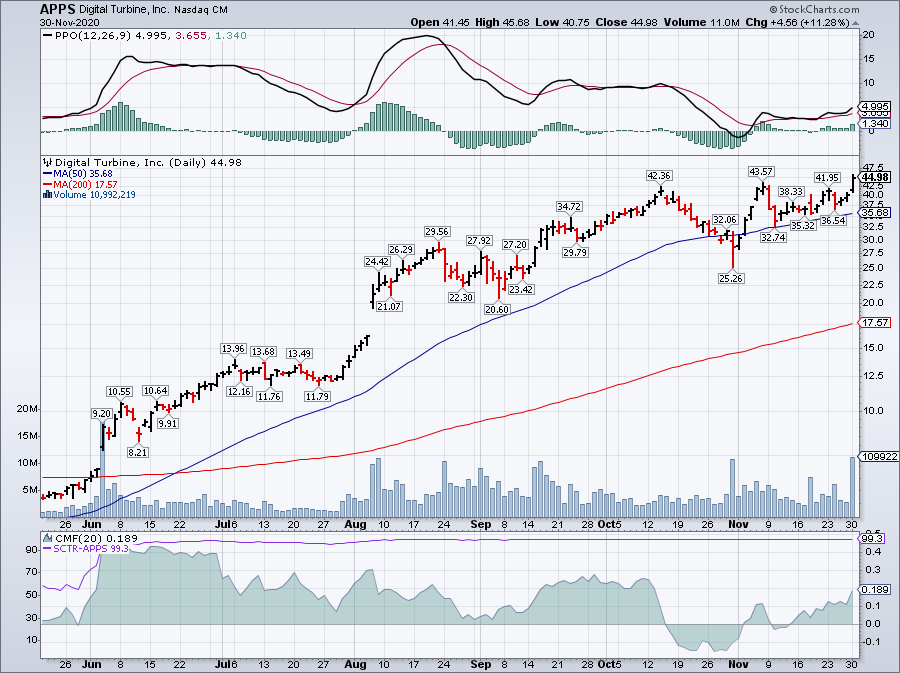Click the MA(50) 35.68 legend entry

click(83, 174)
